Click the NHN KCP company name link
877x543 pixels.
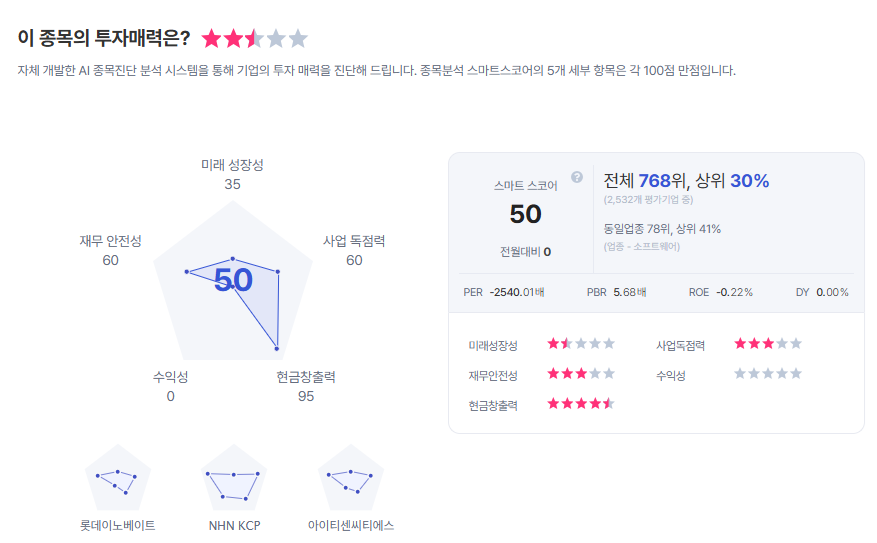234,526
